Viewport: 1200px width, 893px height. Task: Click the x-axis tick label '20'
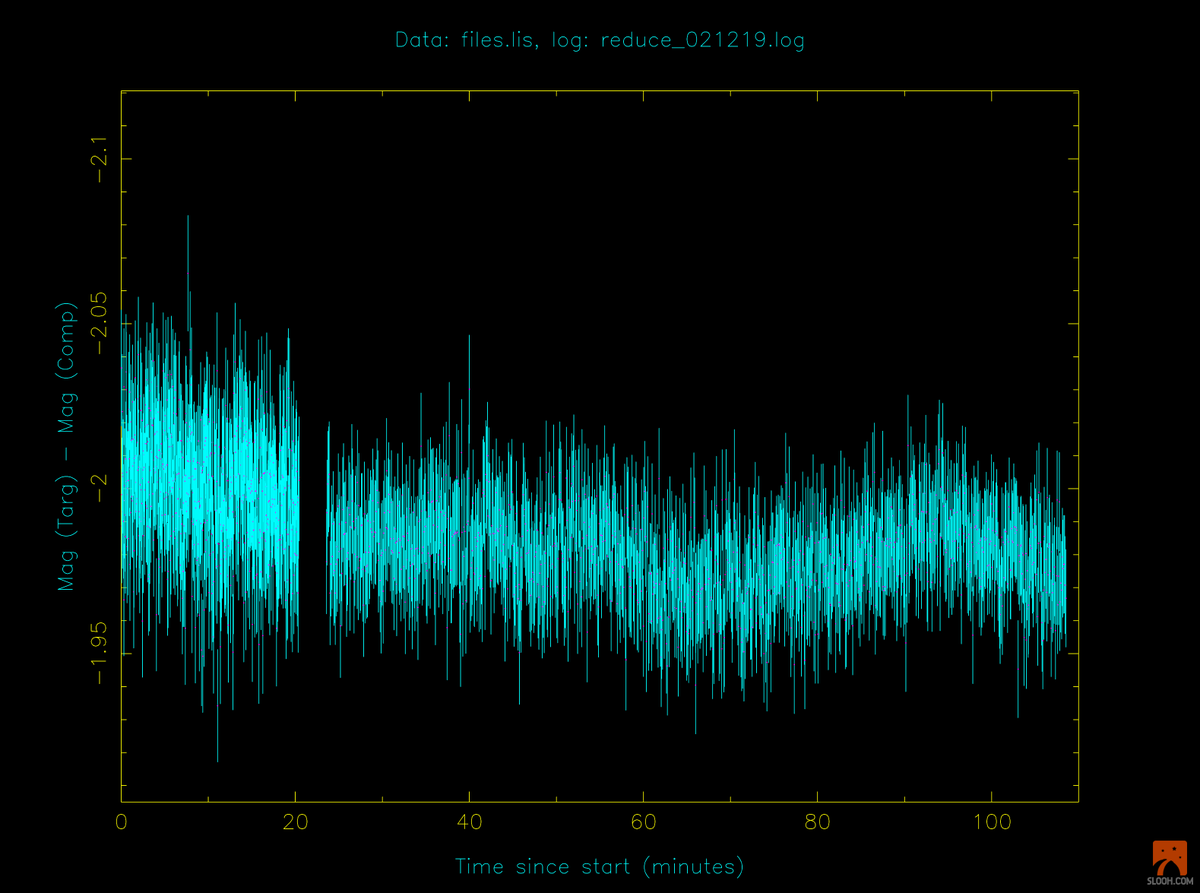tap(295, 823)
